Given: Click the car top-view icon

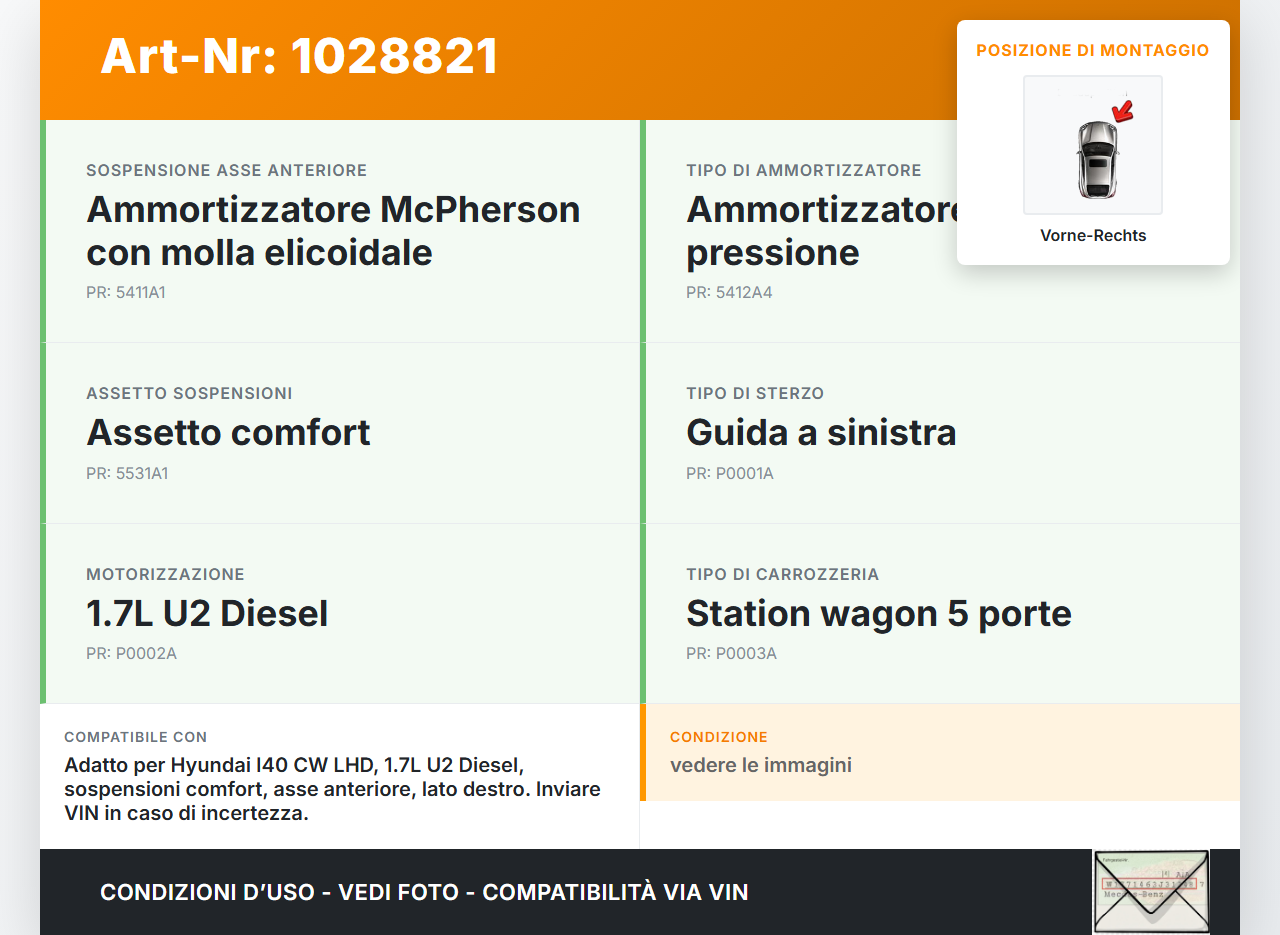Looking at the screenshot, I should [x=1096, y=160].
